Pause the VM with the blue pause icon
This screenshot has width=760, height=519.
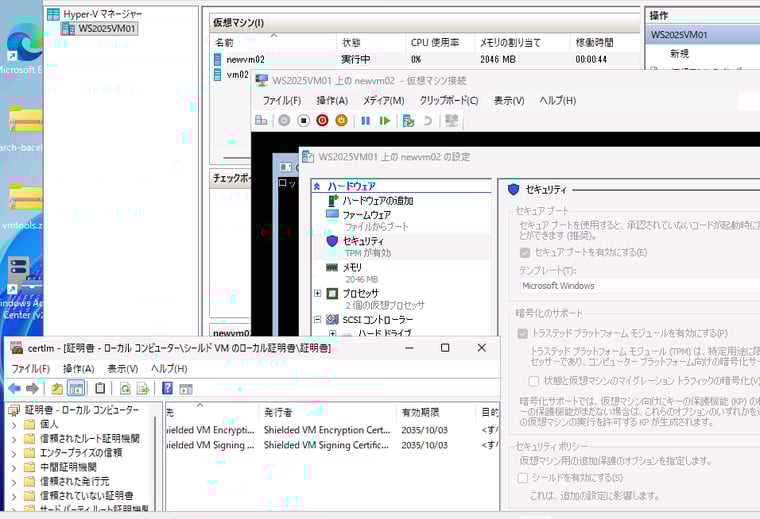pos(366,120)
